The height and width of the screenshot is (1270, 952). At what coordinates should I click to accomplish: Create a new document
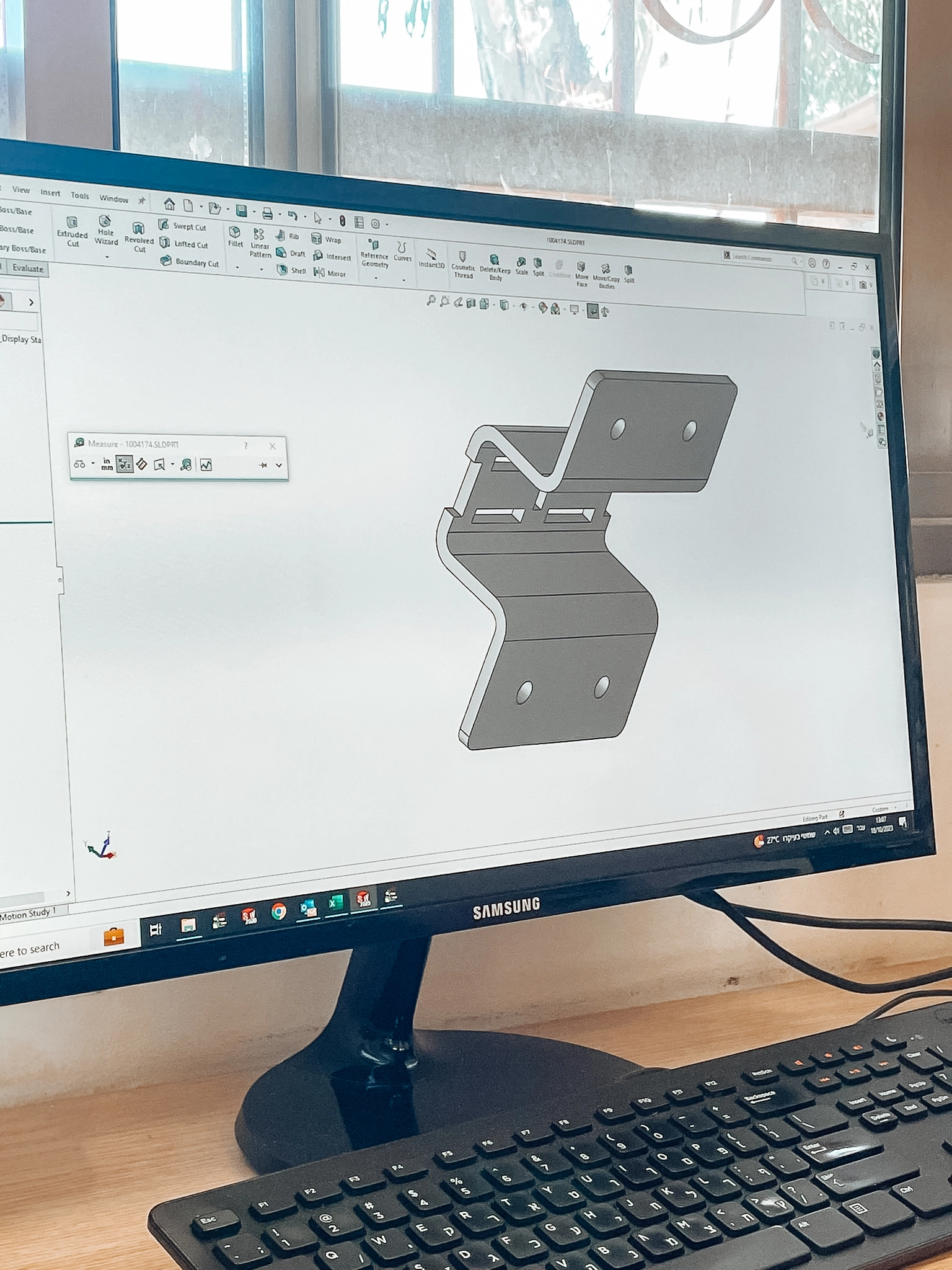coord(188,205)
